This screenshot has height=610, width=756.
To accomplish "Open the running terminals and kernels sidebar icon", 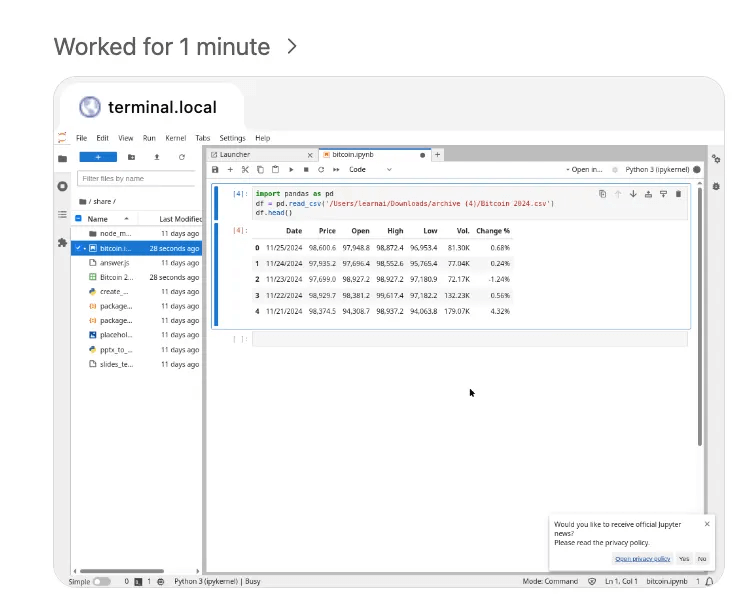I will pyautogui.click(x=63, y=186).
